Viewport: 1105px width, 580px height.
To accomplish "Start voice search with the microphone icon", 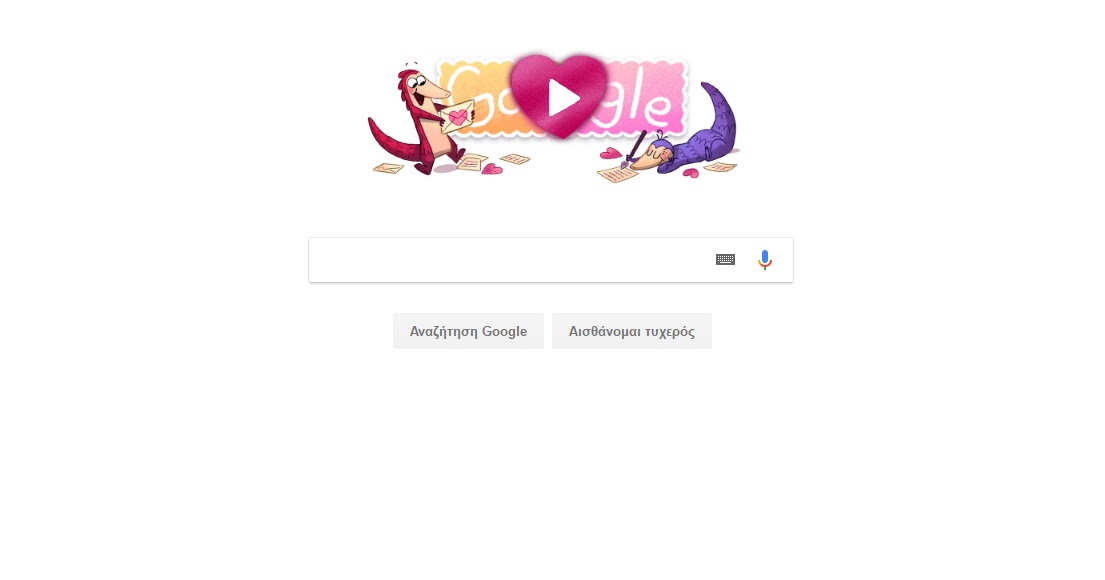I will click(x=765, y=259).
